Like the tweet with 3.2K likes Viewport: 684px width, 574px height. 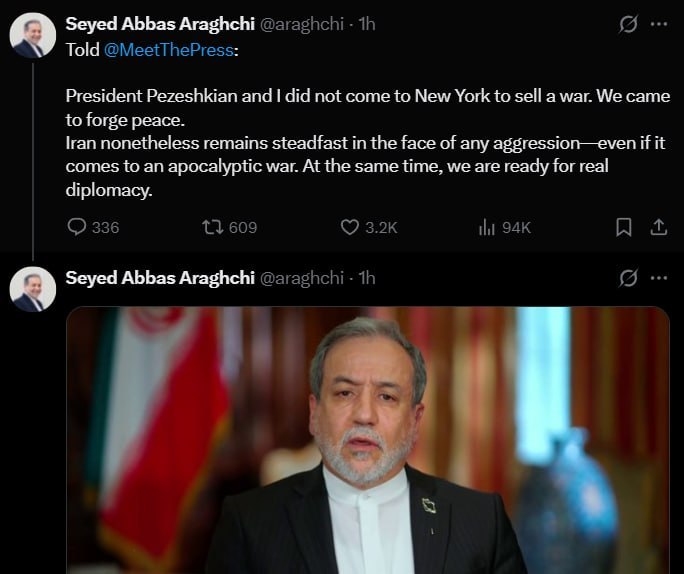(x=369, y=227)
